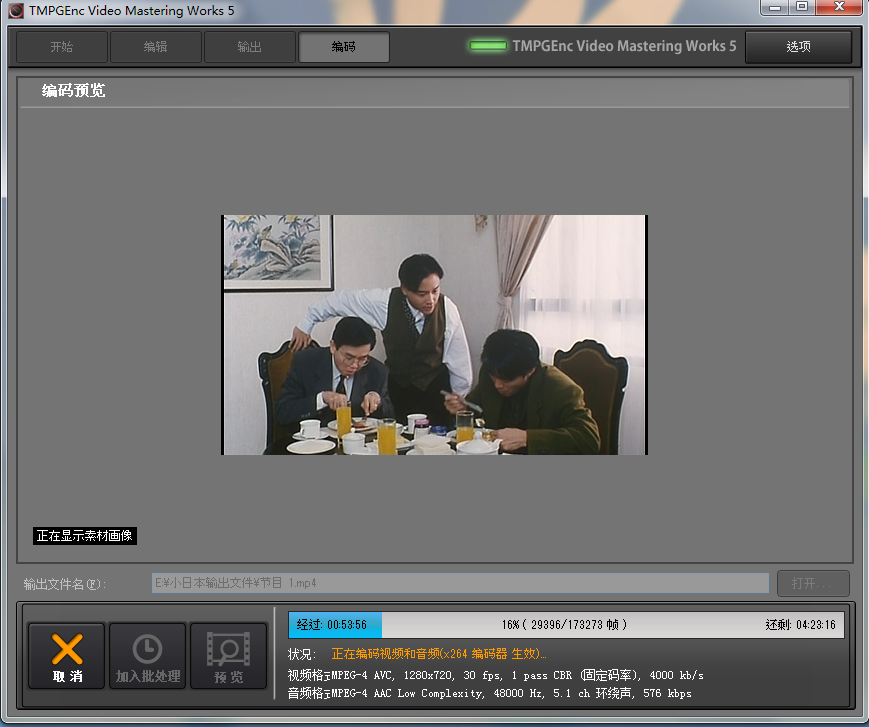Click the TMPGEnc app icon in title bar
This screenshot has width=869, height=727.
pyautogui.click(x=15, y=10)
